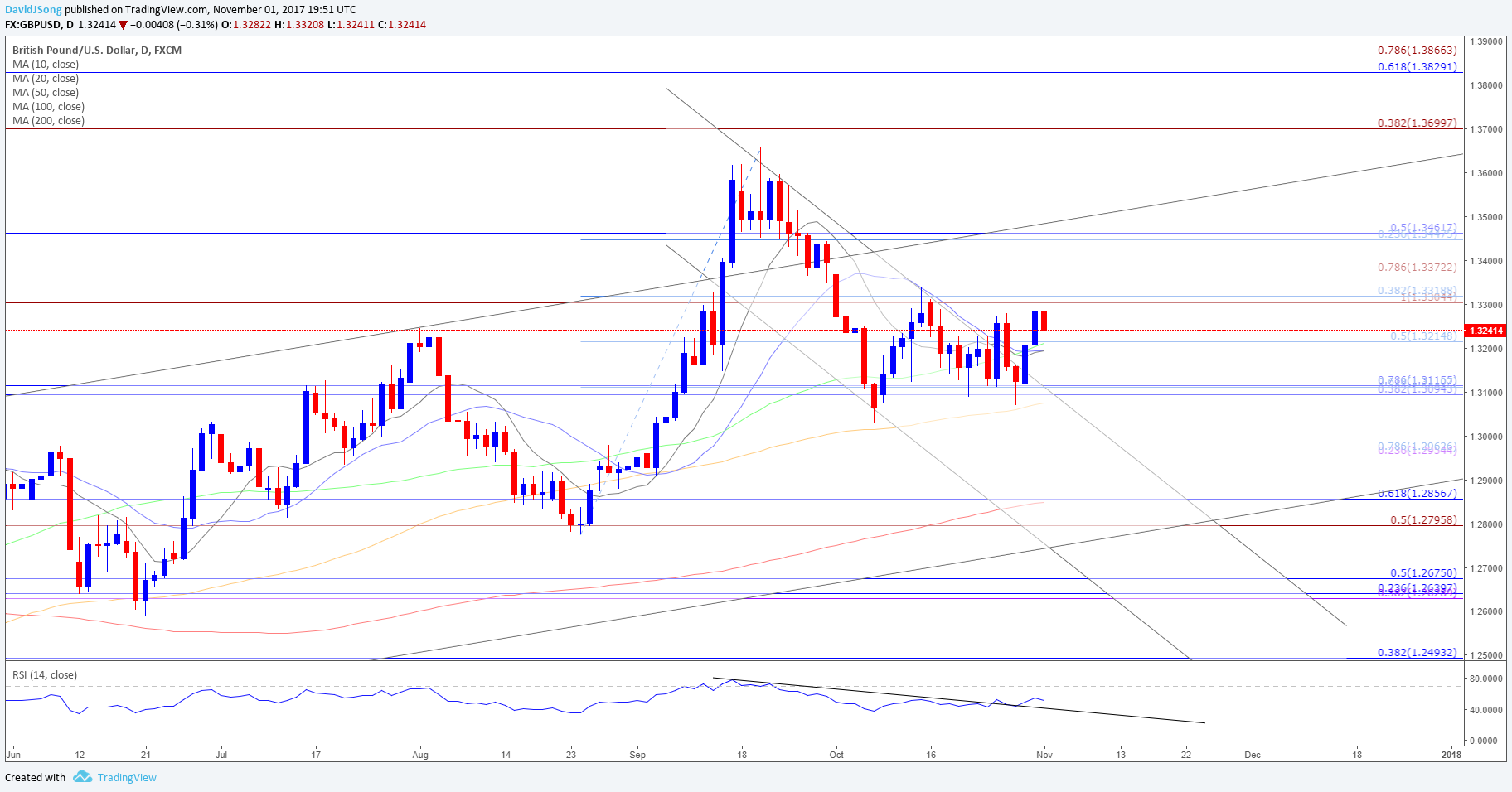Click the 0.618(1.28567) Fibonacci label
Viewport: 1512px width, 792px height.
(1417, 494)
